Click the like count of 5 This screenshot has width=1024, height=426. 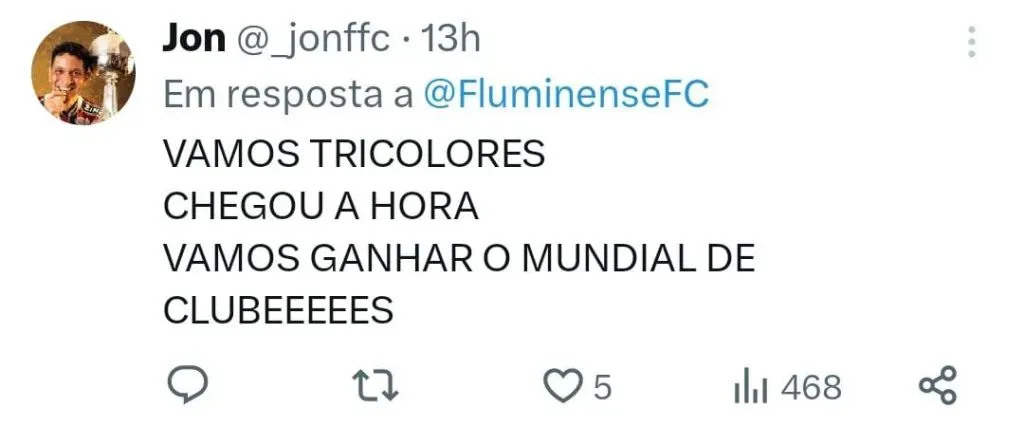[601, 387]
